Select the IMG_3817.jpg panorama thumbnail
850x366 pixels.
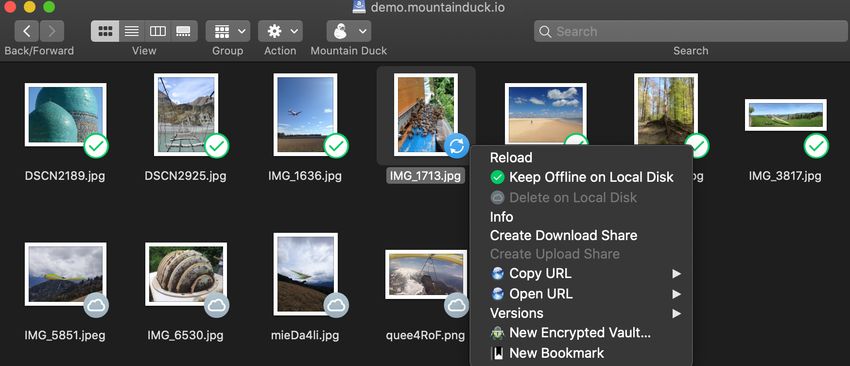pos(786,114)
